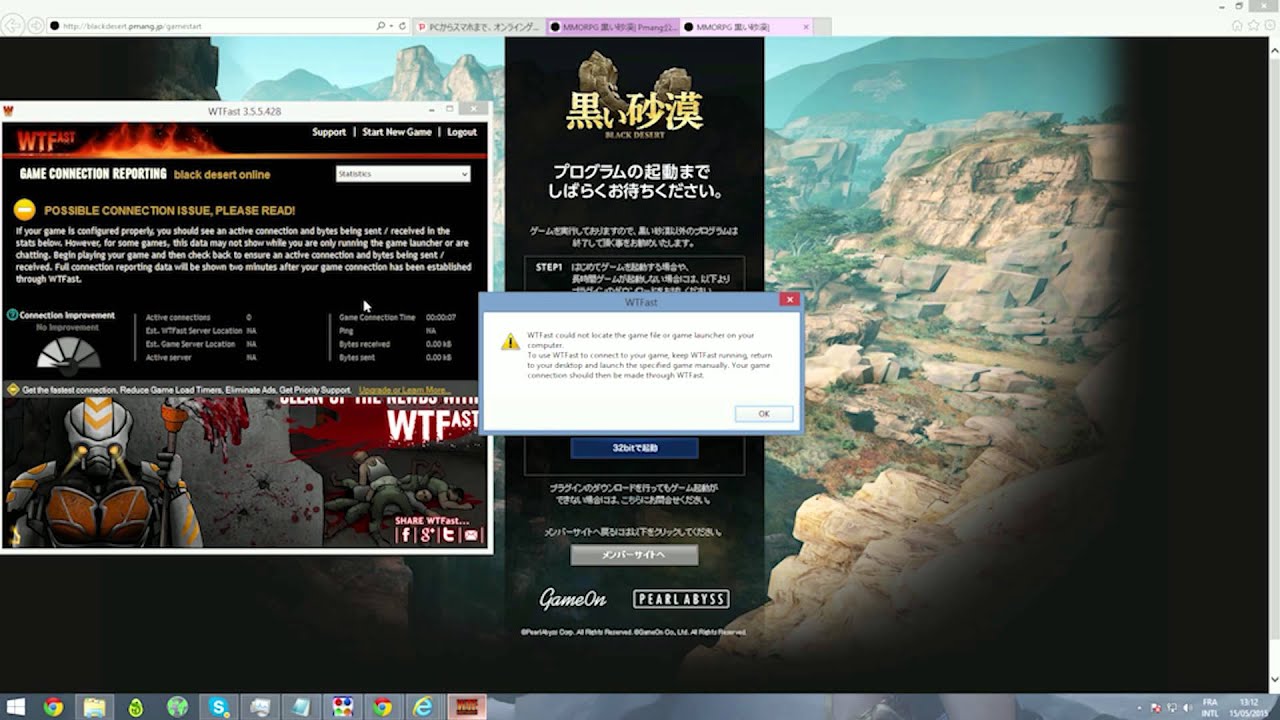Click the WTFast logo in header
The width and height of the screenshot is (1280, 720).
coord(45,142)
